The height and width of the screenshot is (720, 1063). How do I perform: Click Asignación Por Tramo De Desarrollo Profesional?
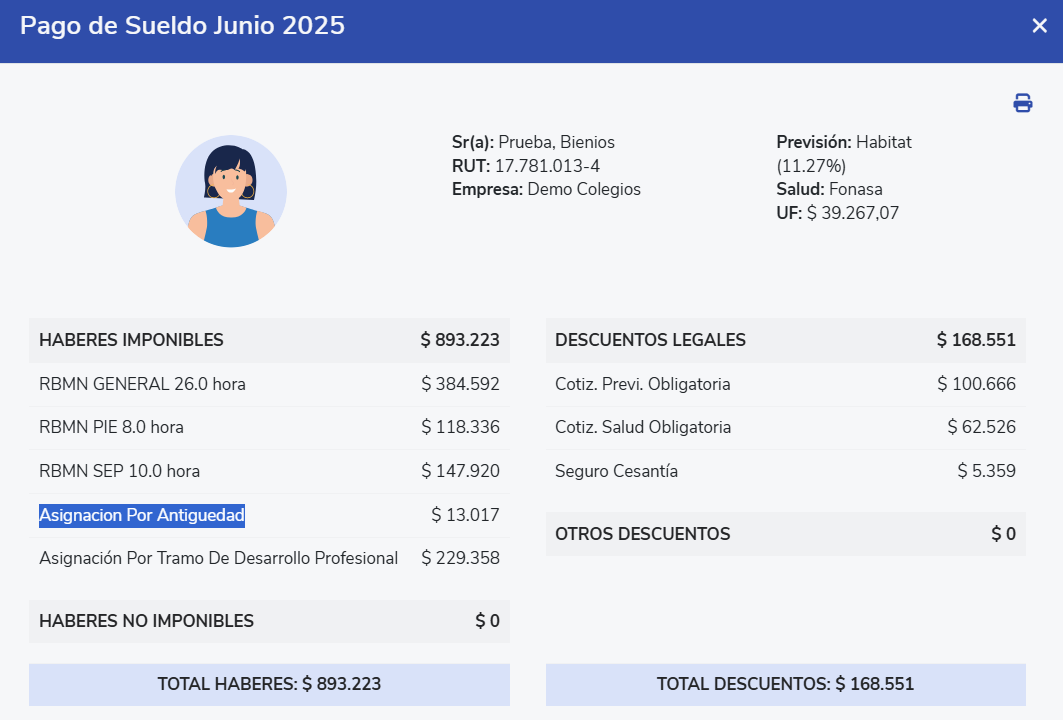(x=218, y=558)
